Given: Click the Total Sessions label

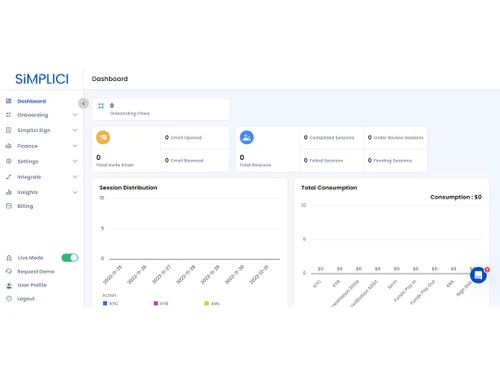Looking at the screenshot, I should pos(255,165).
